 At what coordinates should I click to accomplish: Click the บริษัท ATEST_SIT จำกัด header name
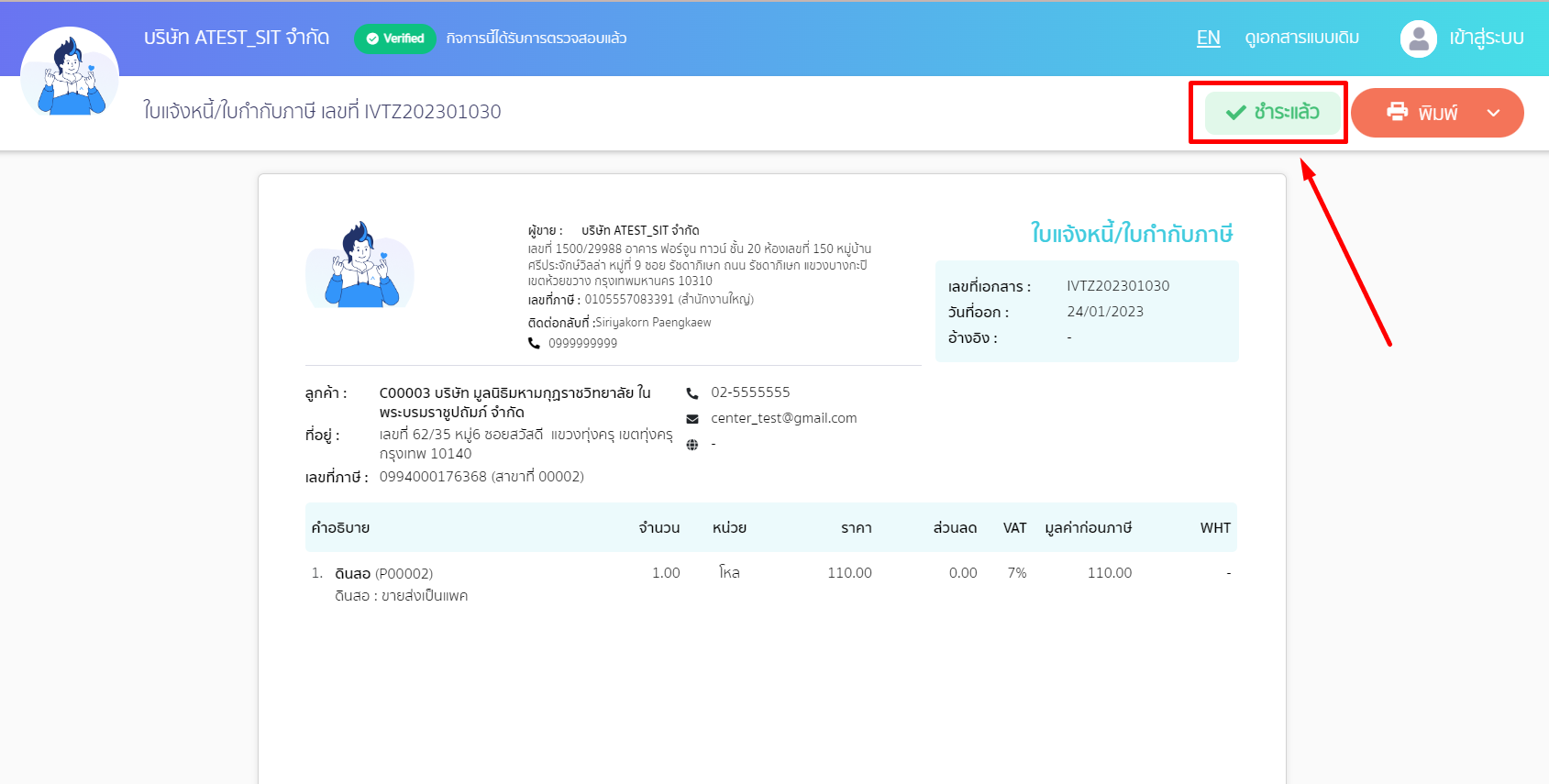237,38
